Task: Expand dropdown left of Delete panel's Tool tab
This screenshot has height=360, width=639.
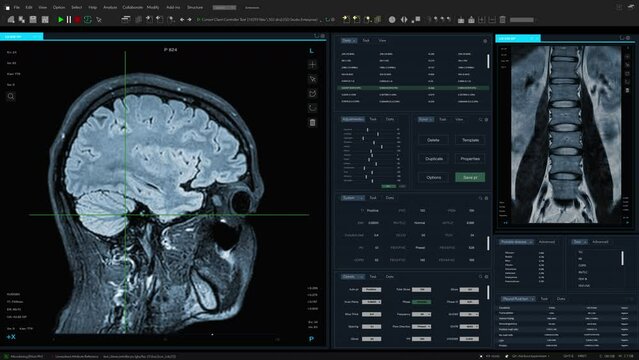Action: [x=426, y=119]
